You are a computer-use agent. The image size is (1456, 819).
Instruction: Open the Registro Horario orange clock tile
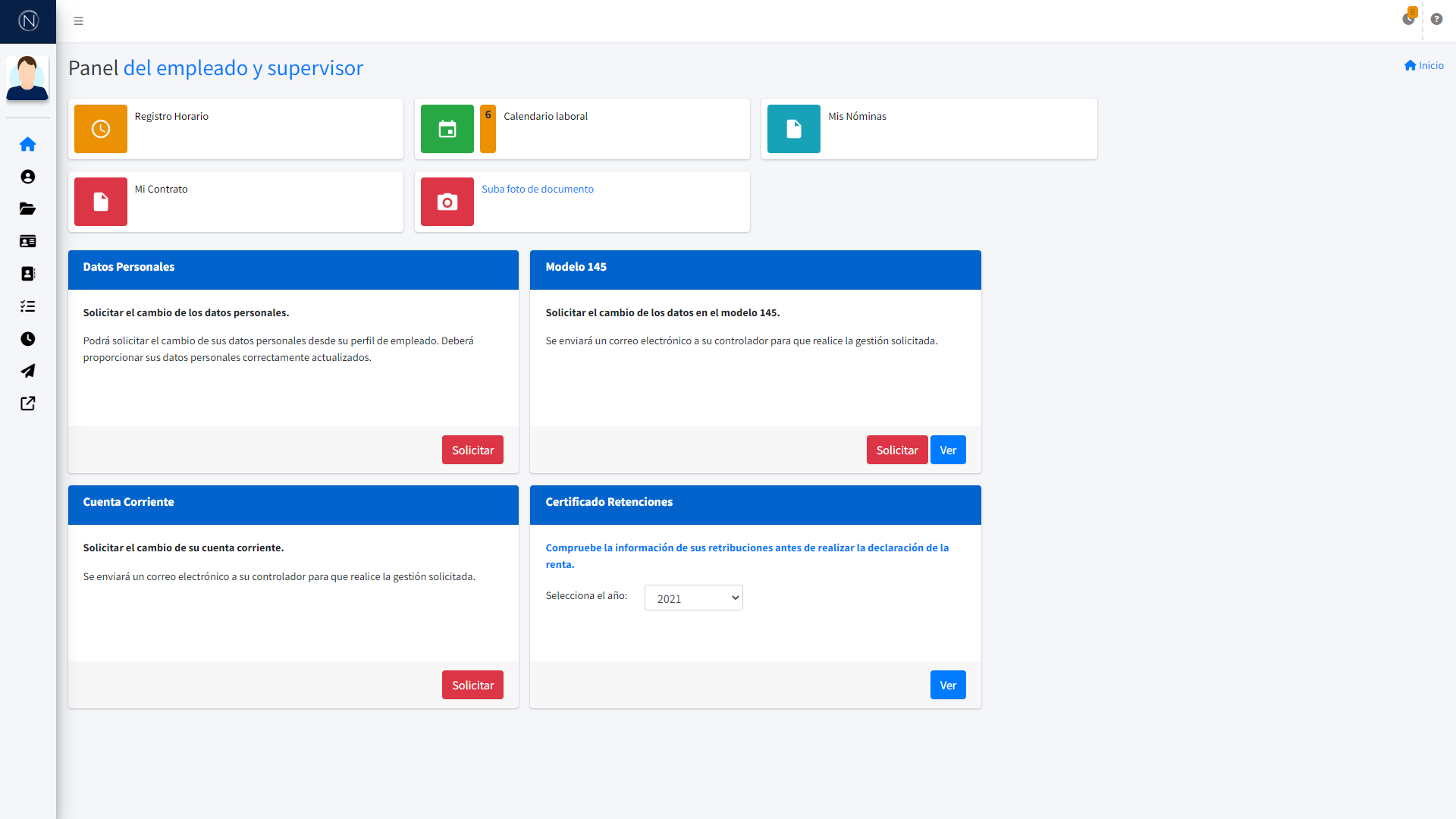pos(101,129)
